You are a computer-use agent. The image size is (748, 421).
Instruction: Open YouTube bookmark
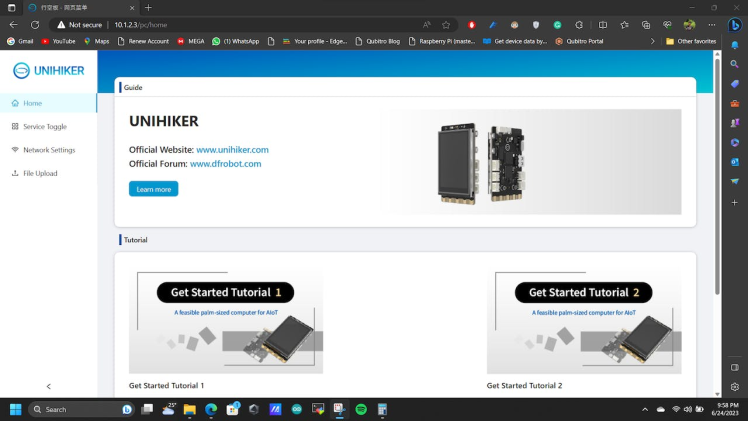click(58, 41)
